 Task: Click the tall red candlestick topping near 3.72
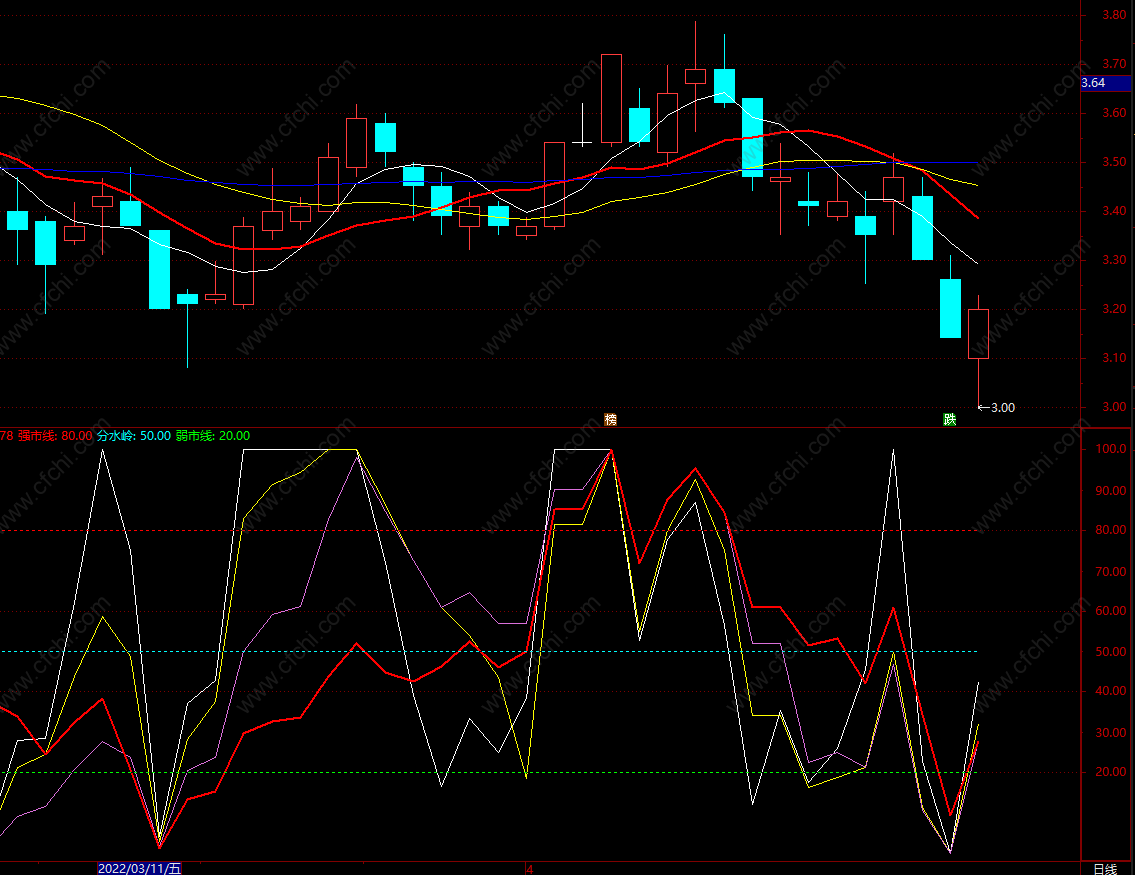pos(612,98)
